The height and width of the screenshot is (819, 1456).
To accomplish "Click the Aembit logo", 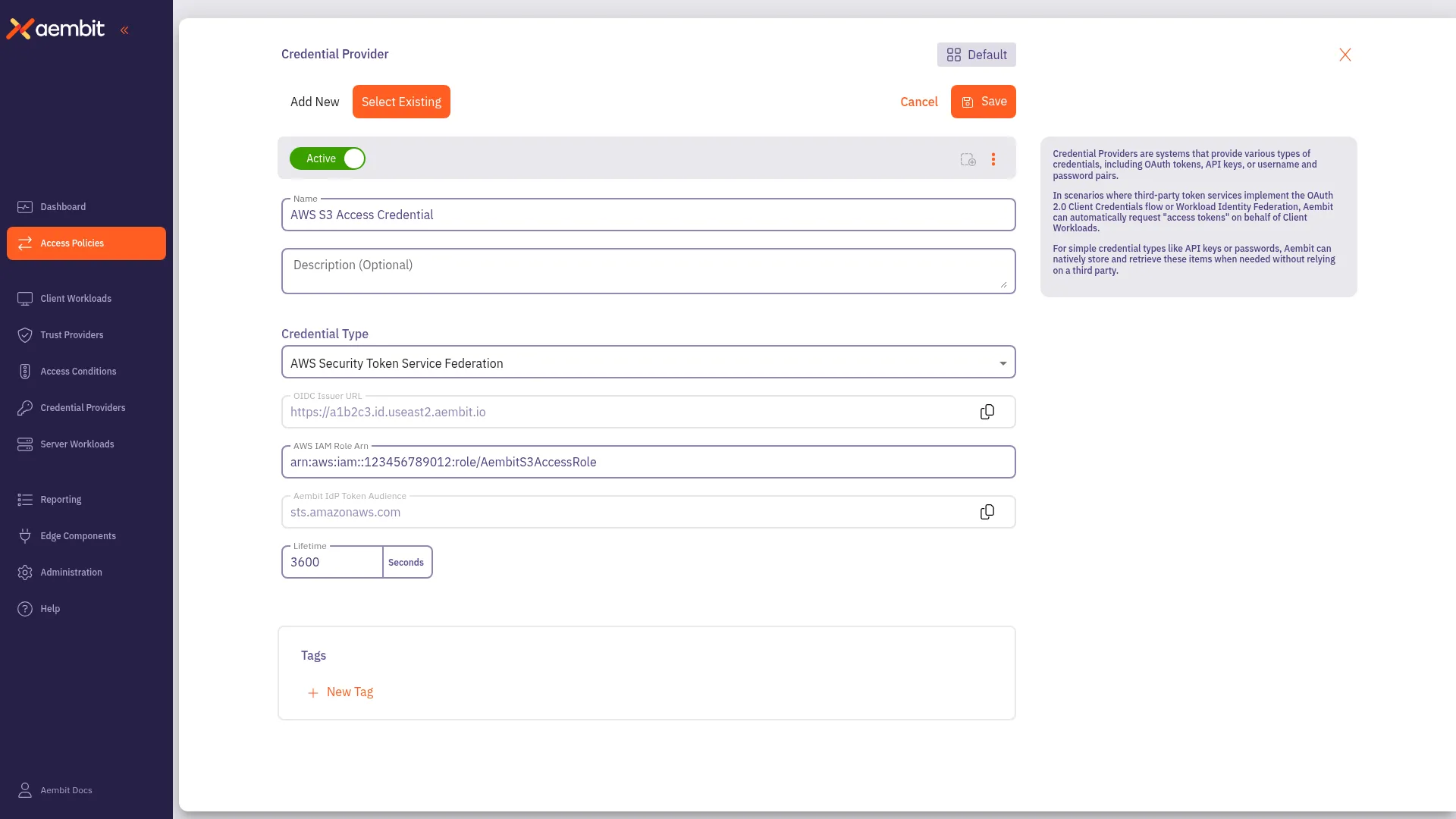I will [56, 29].
